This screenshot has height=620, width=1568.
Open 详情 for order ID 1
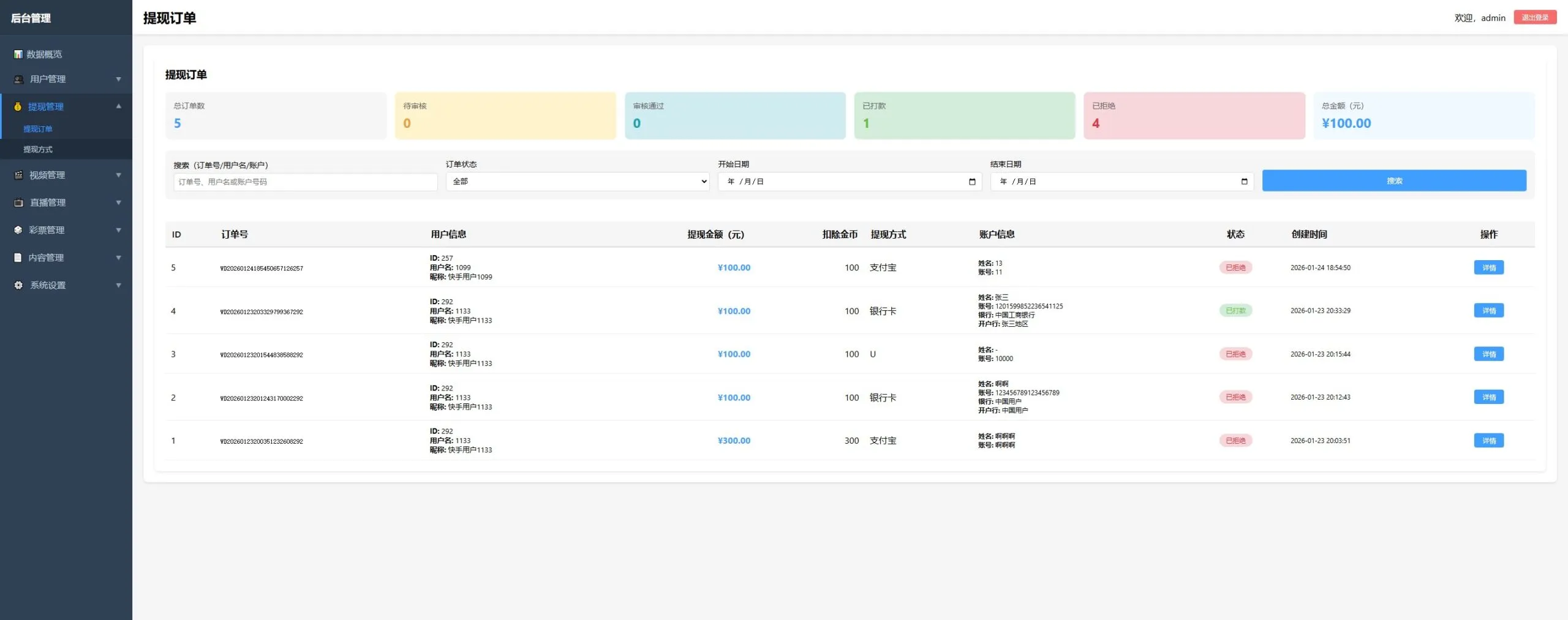click(1488, 441)
